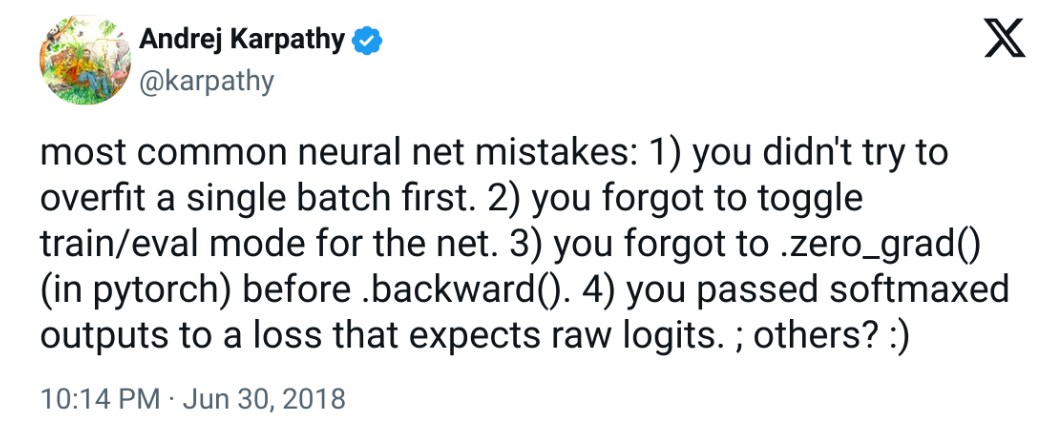Open the @karpathy handle link
This screenshot has height=433, width=1057.
205,80
